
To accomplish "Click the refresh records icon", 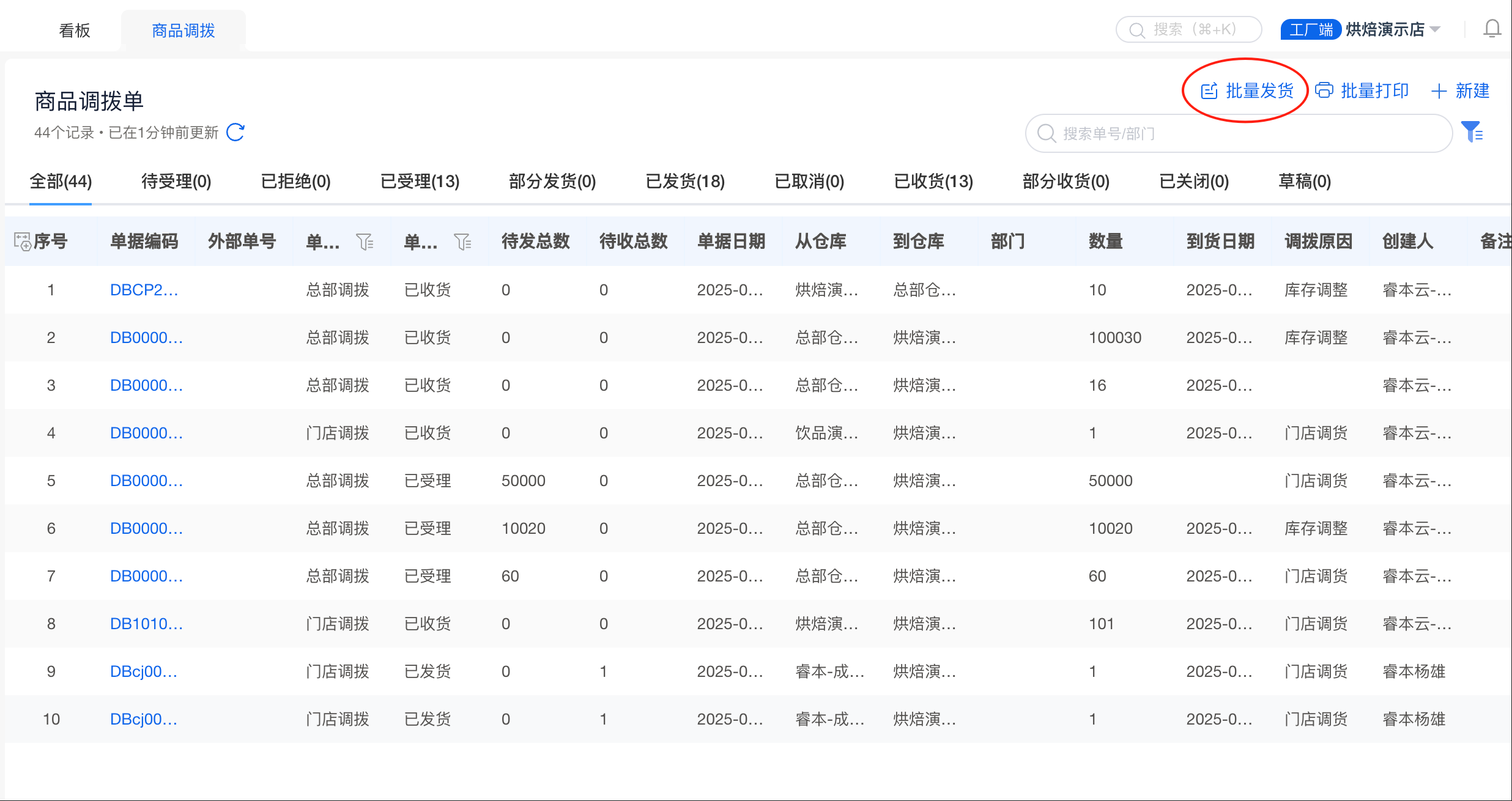I will [x=235, y=132].
